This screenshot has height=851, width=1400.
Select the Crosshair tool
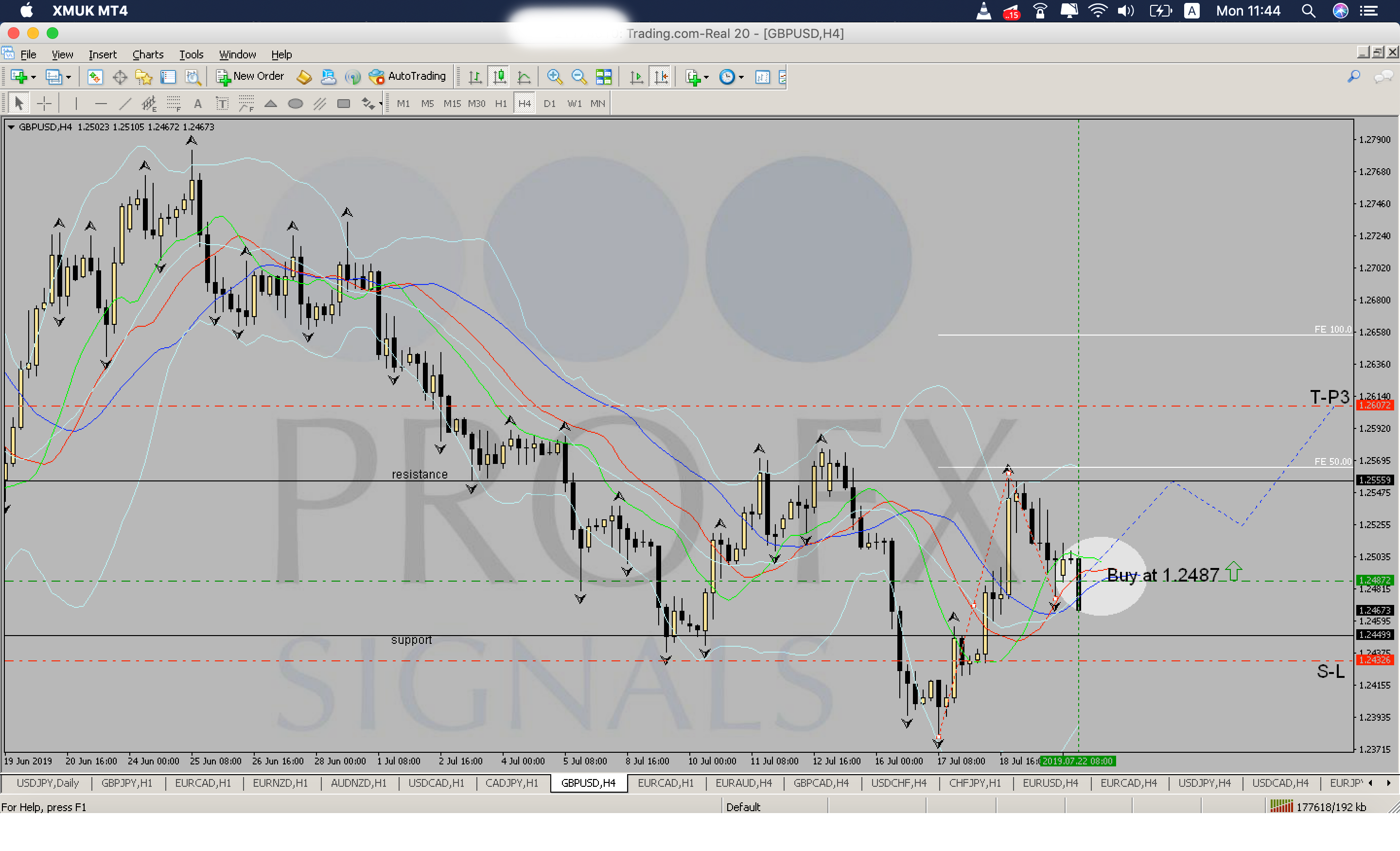coord(44,104)
